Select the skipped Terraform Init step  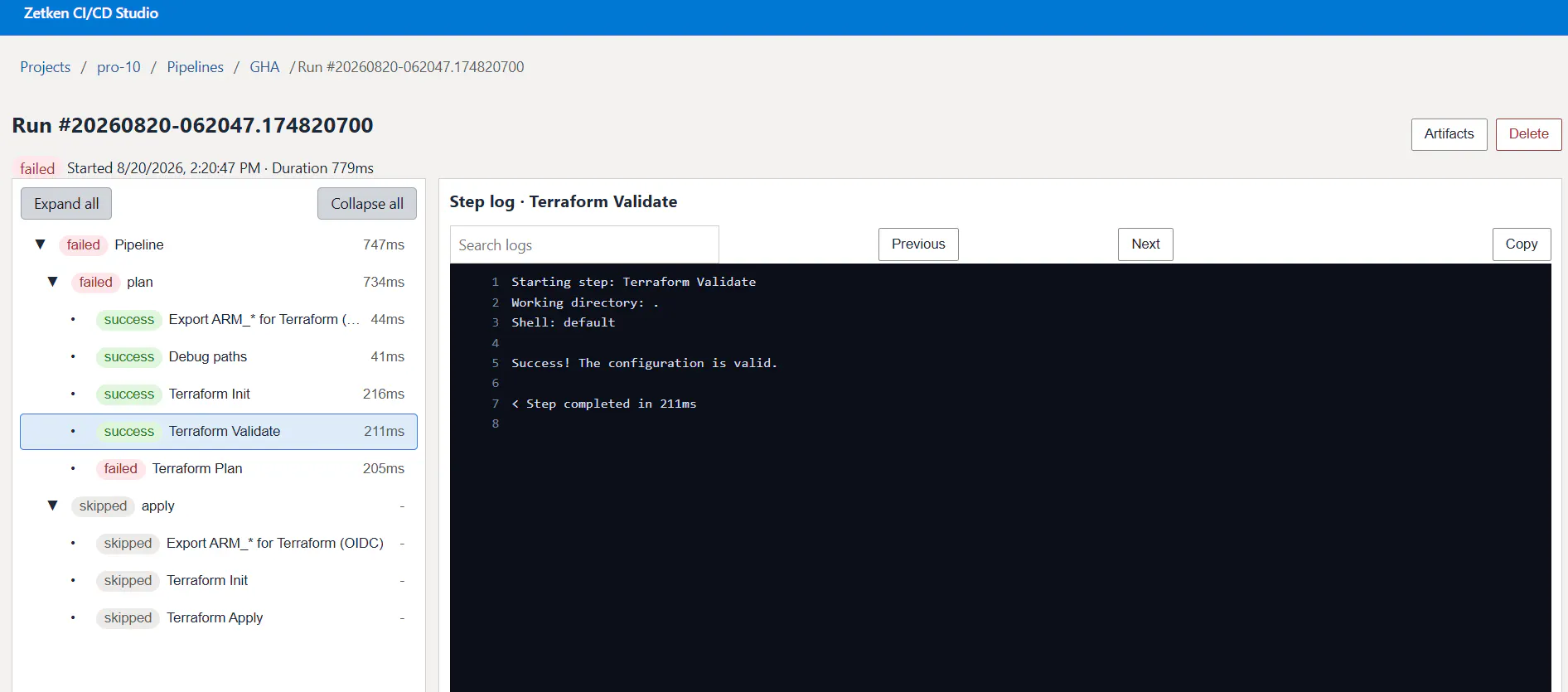219,581
